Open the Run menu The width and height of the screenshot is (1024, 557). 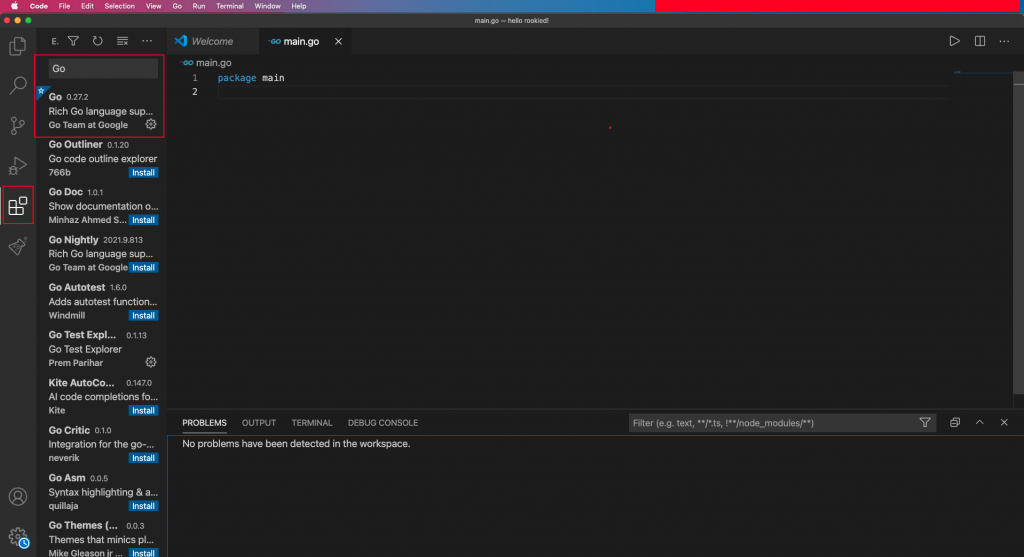click(199, 6)
